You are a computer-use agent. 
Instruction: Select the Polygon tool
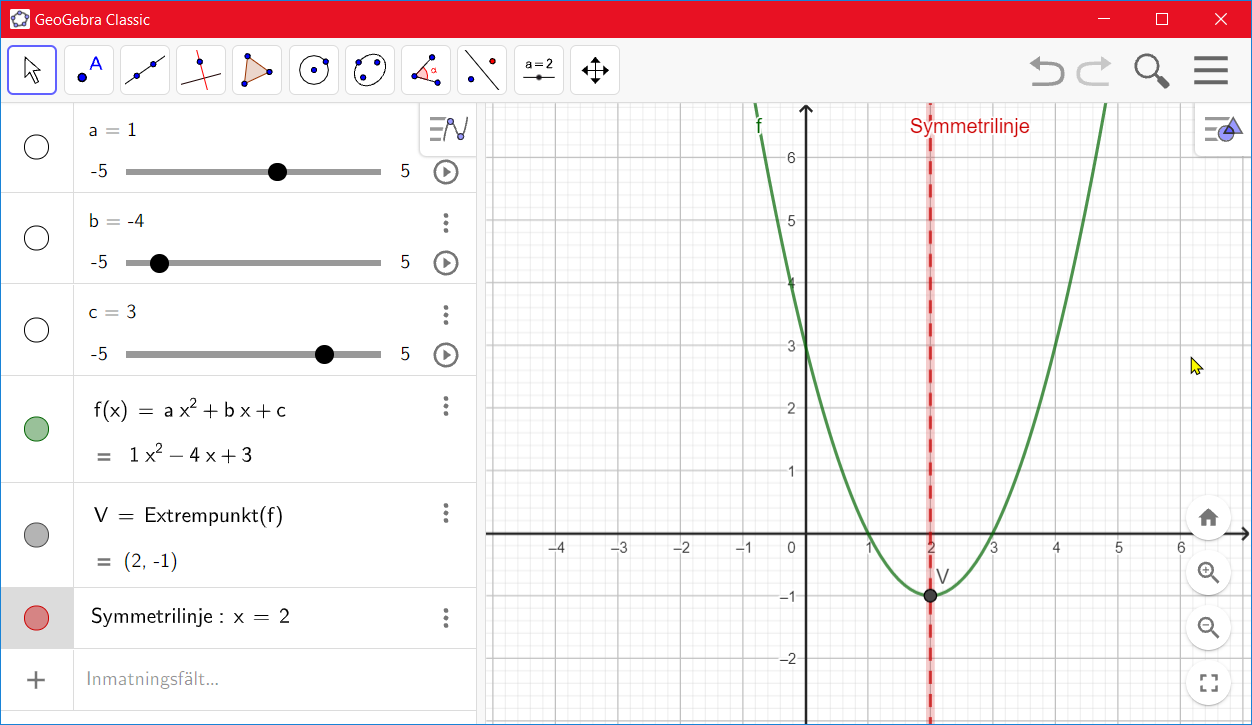[257, 70]
